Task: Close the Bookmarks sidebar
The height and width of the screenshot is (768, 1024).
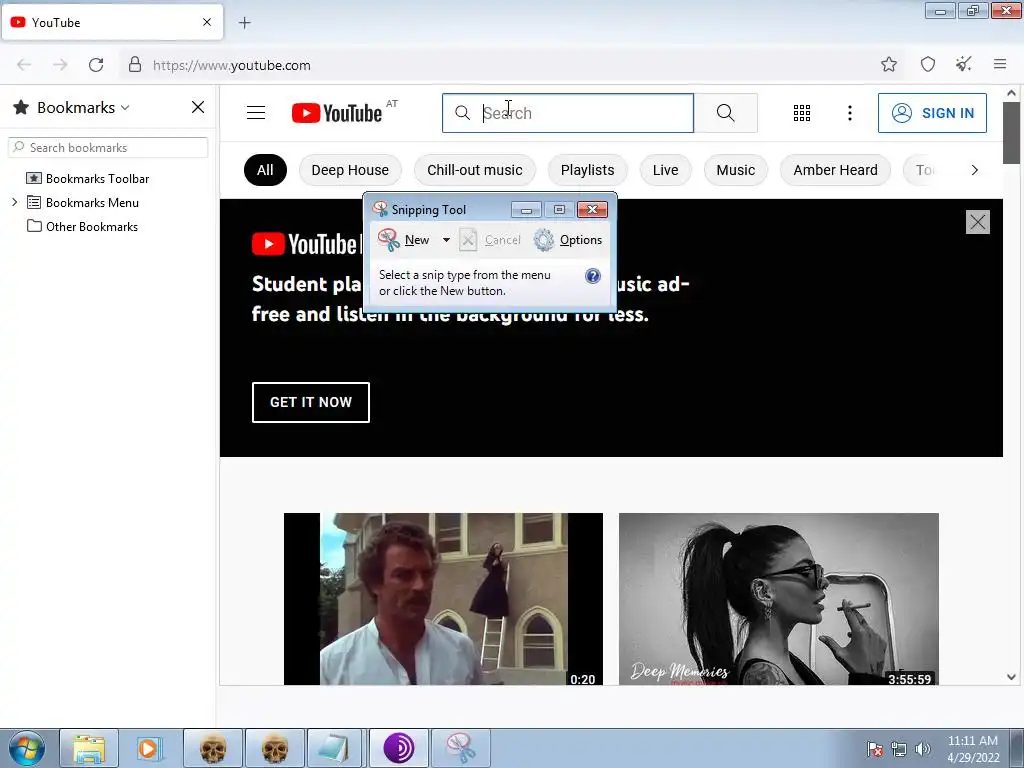Action: [198, 107]
